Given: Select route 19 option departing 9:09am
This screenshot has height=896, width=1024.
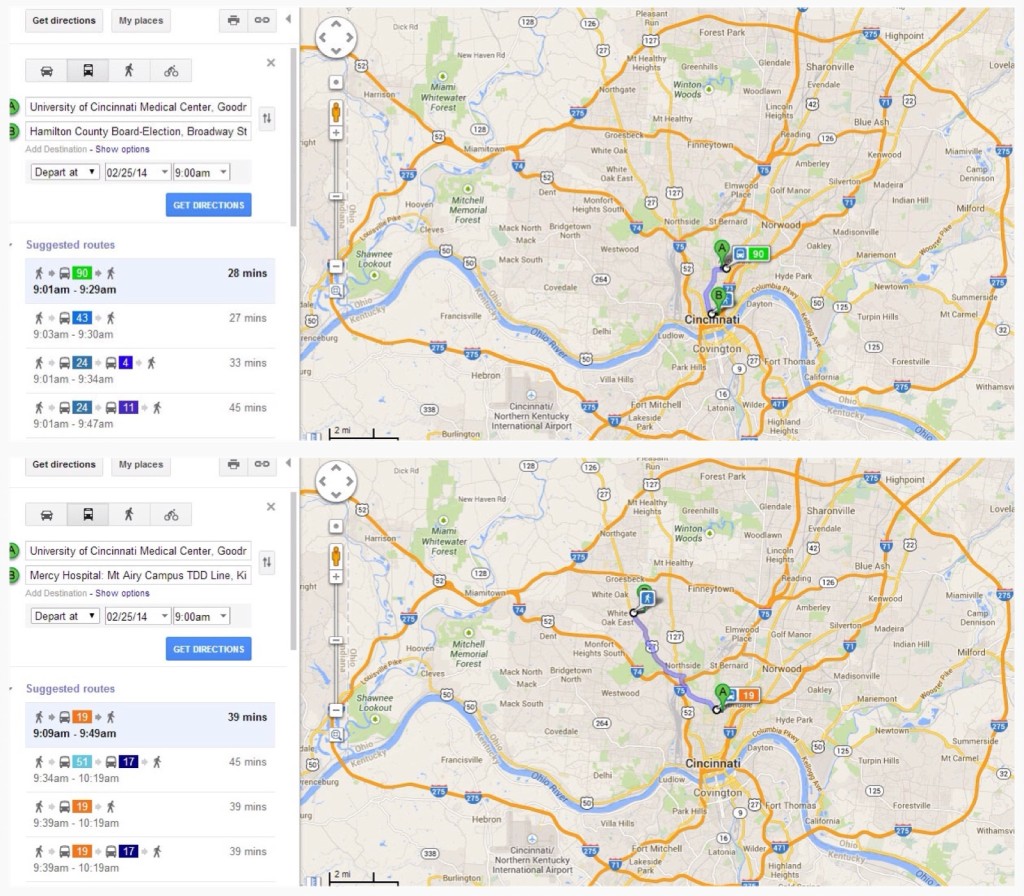Looking at the screenshot, I should 150,725.
